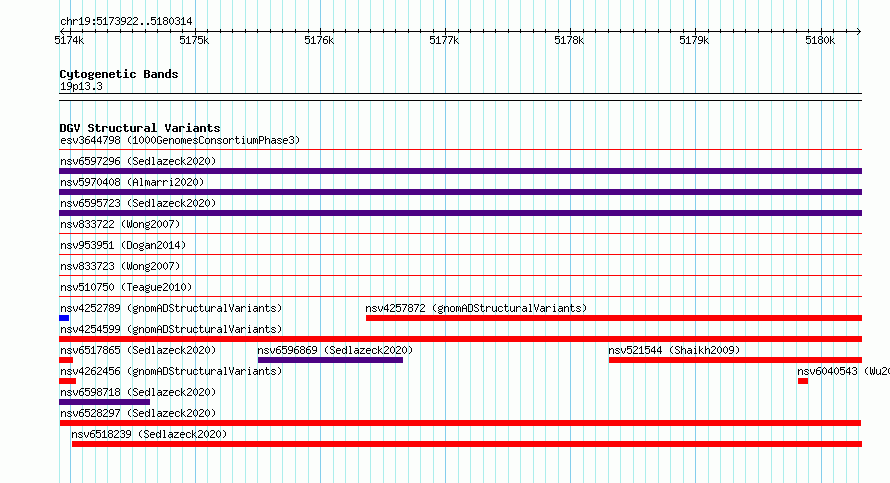Screen dimensions: 890x483
Task: Open variant nsv6596869 (Sedlazeck2020) label
Action: pos(335,350)
